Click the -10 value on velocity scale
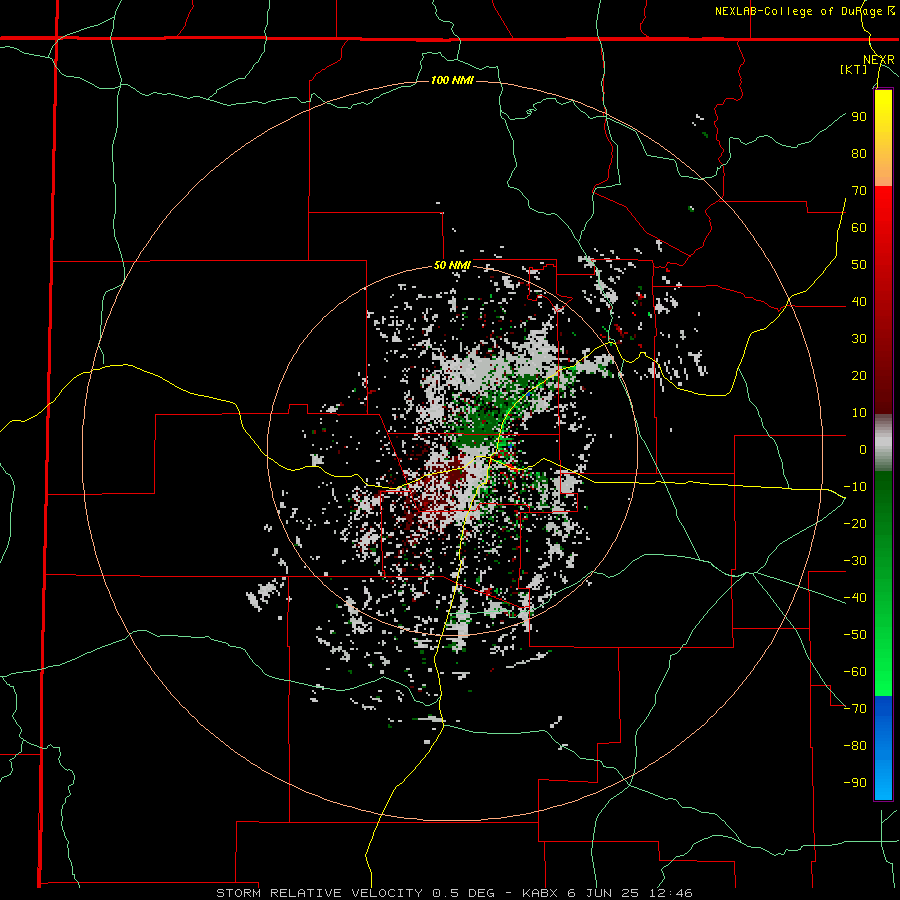Image resolution: width=900 pixels, height=900 pixels. click(855, 487)
